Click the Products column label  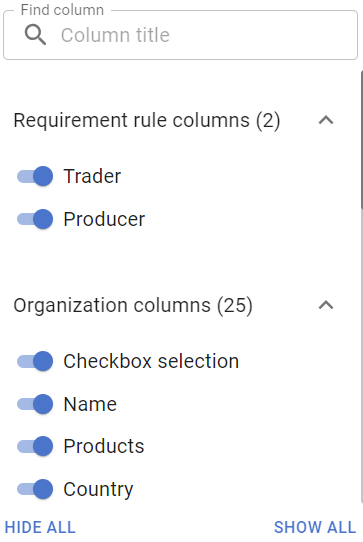104,446
